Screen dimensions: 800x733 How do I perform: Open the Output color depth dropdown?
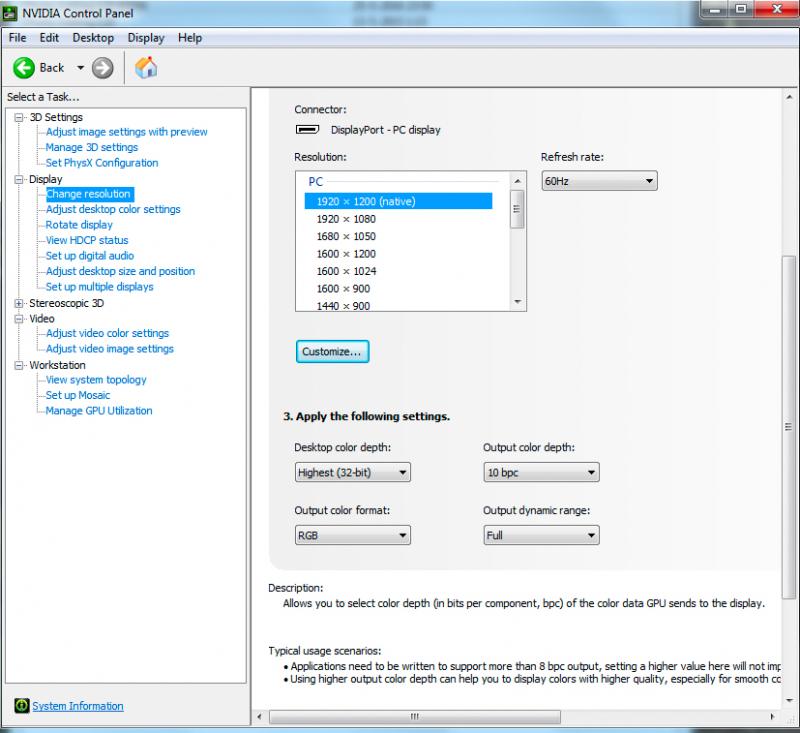[x=541, y=472]
